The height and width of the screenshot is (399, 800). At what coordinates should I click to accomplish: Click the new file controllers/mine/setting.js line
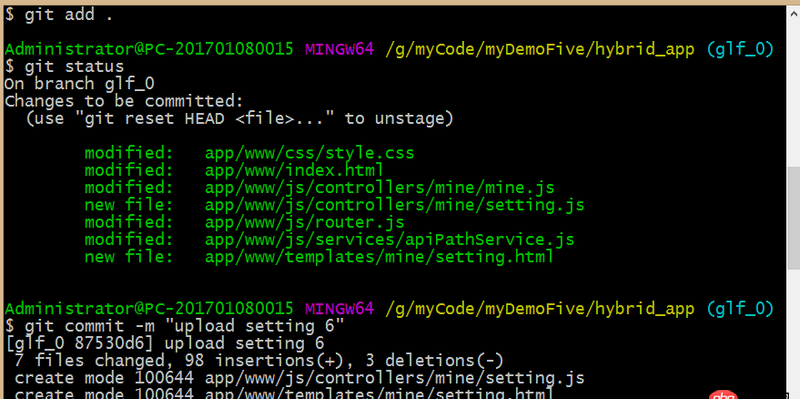point(335,205)
